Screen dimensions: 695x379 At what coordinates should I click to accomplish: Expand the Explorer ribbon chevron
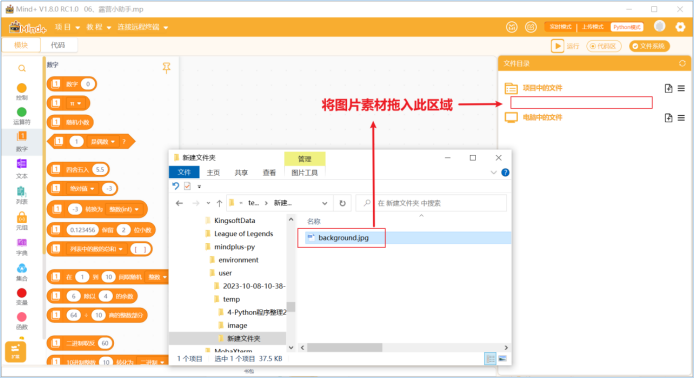(493, 172)
